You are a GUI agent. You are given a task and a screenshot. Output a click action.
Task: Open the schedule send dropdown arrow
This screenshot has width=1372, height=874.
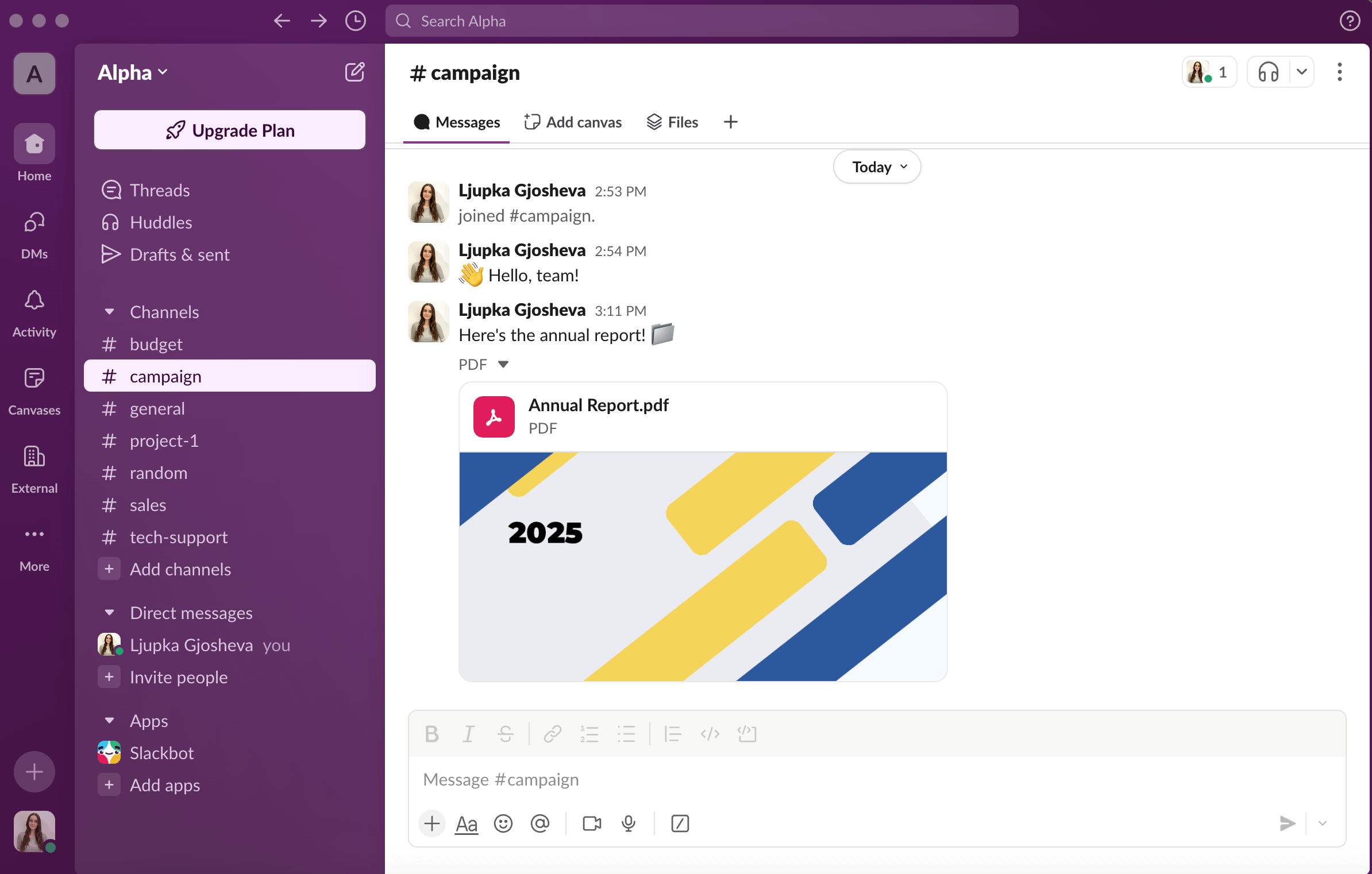(1323, 823)
